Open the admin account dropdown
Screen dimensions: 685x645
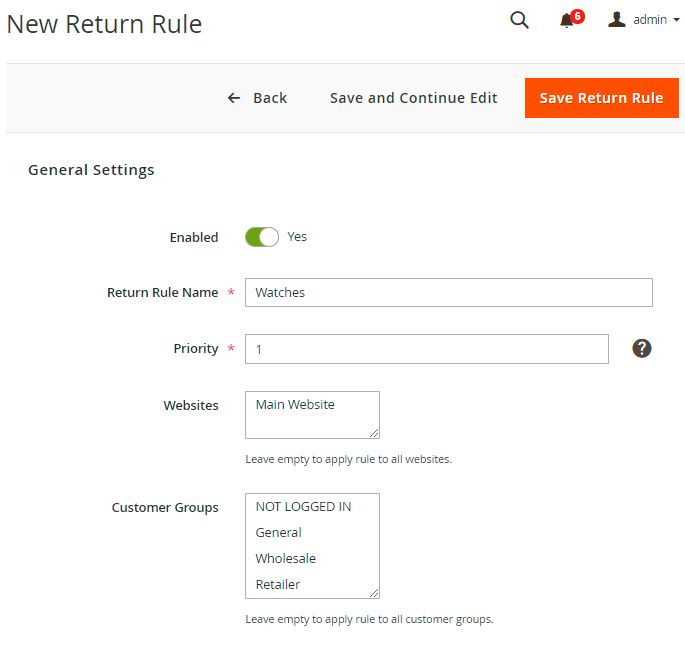[644, 20]
